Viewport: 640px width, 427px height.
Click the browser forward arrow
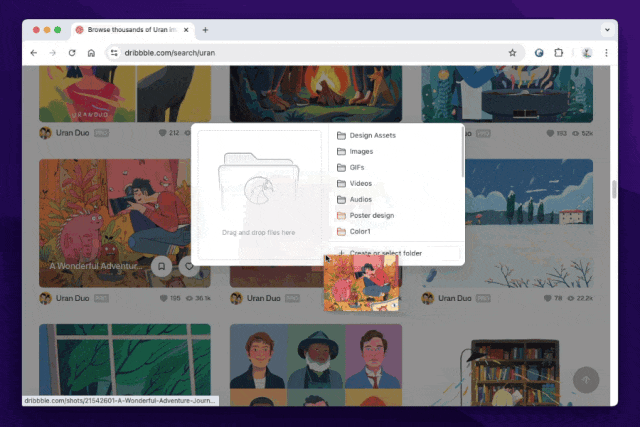pos(53,53)
